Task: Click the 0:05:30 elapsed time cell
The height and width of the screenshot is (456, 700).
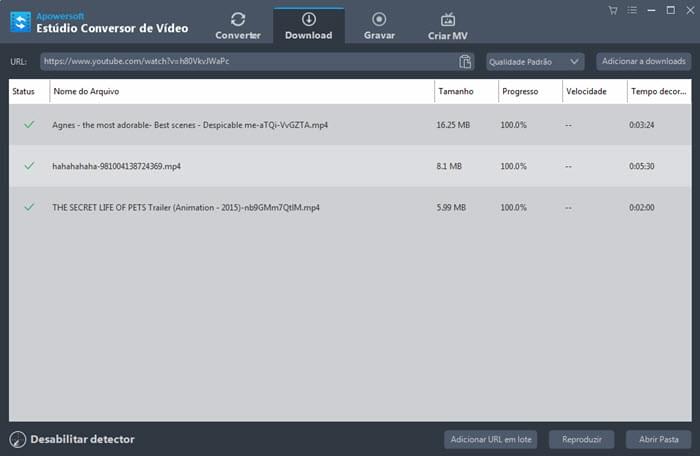Action: pos(642,166)
